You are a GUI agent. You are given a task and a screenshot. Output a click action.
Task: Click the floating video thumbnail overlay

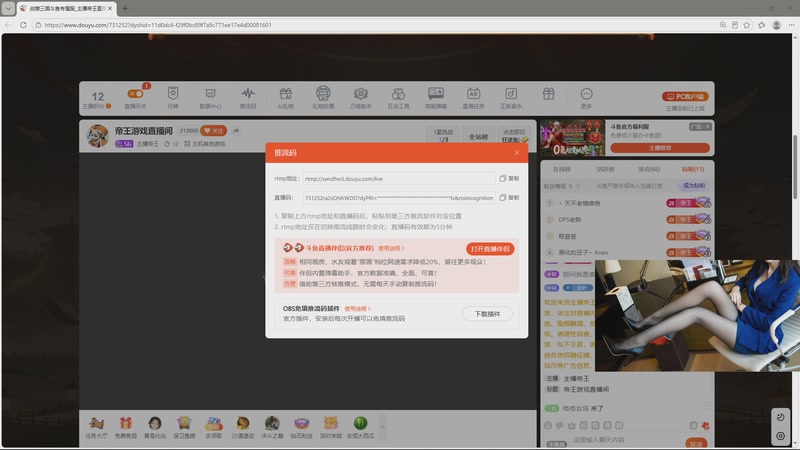pos(697,315)
